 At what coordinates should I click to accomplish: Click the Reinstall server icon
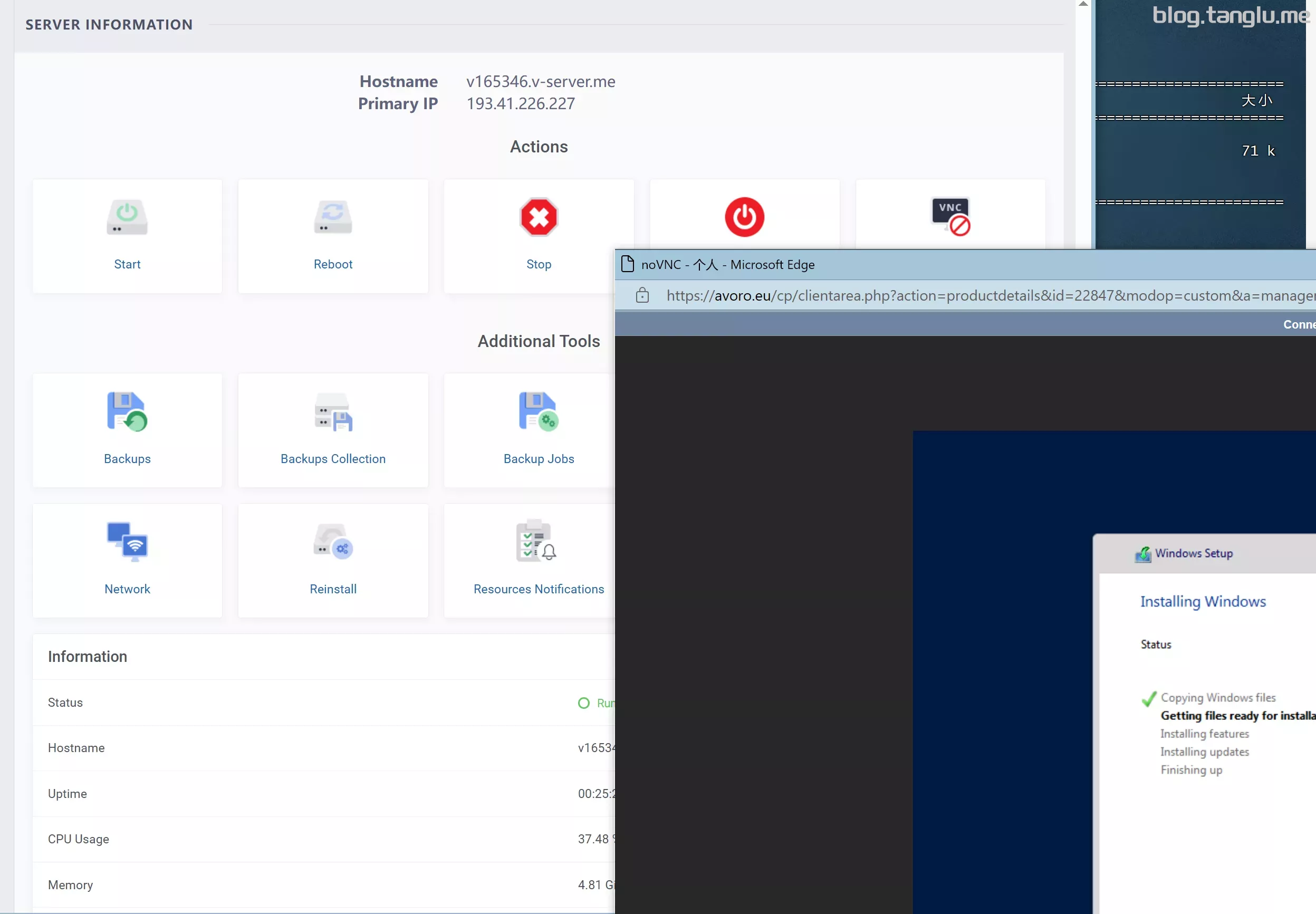point(333,541)
